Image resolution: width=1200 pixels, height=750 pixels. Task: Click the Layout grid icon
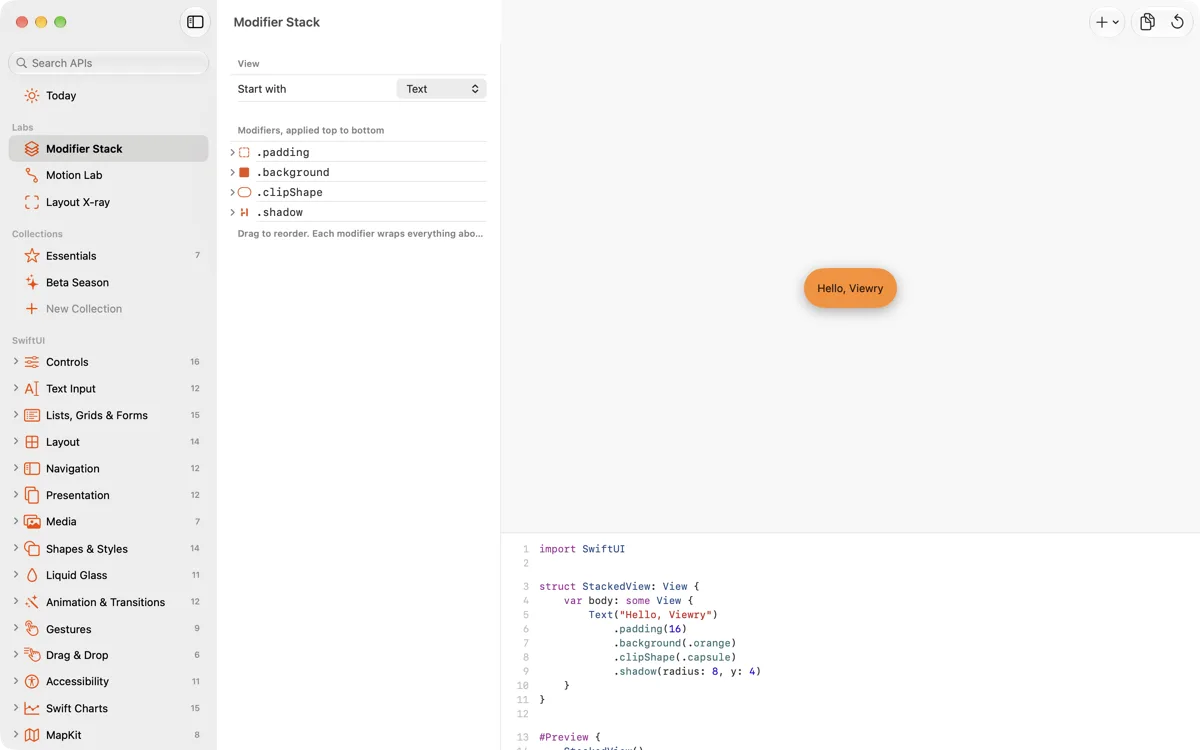click(32, 442)
